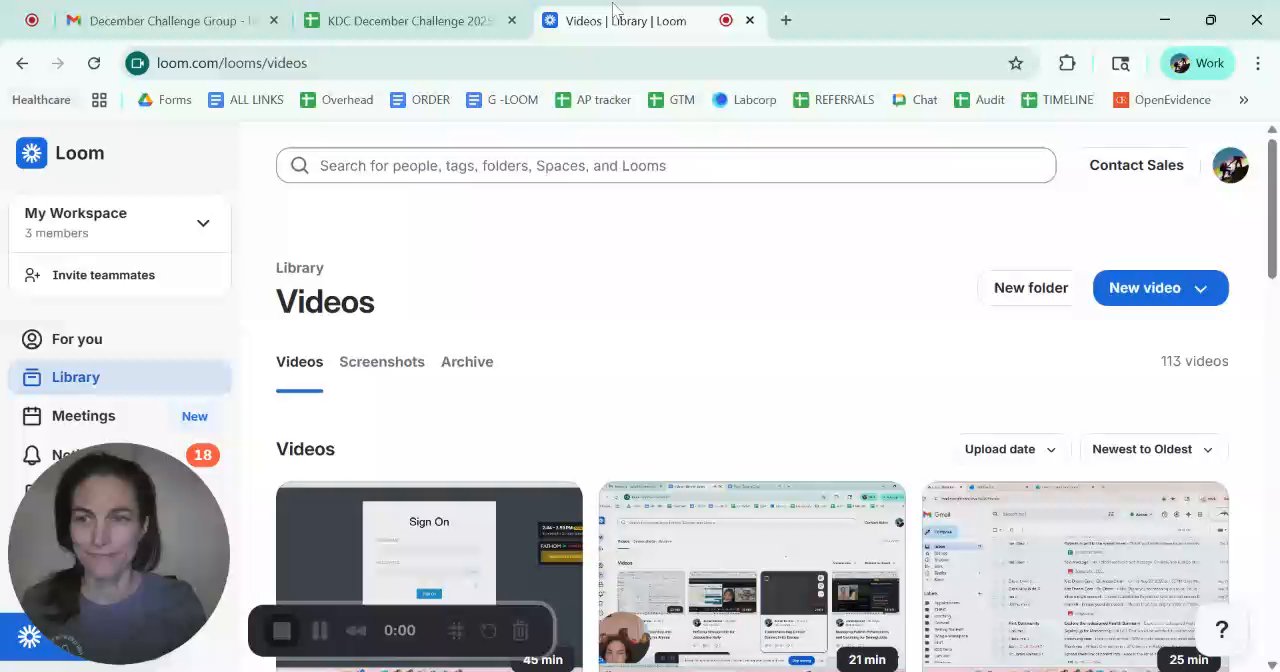Open the 21 min video thumbnail
The width and height of the screenshot is (1280, 672).
[752, 576]
